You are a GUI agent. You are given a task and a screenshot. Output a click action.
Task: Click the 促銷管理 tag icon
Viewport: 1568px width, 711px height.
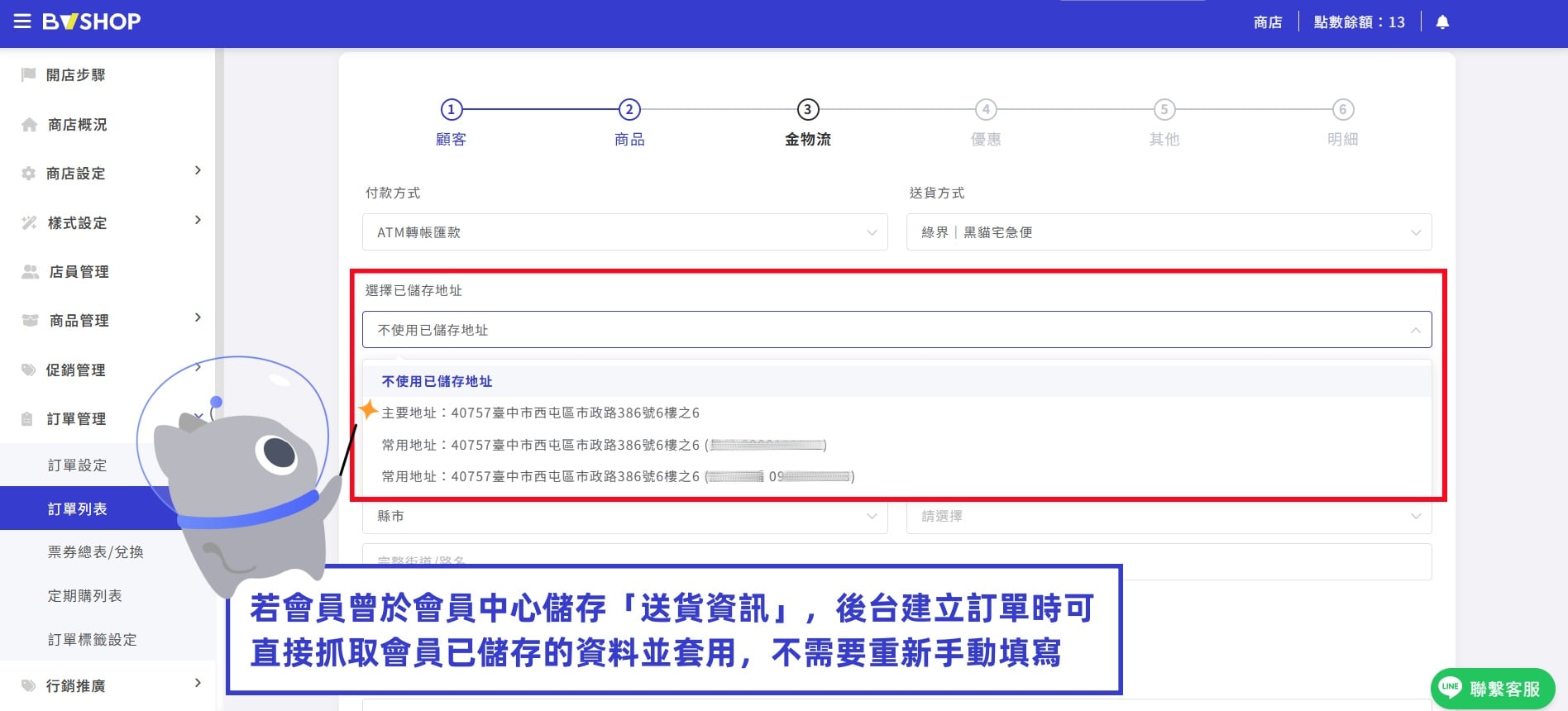[29, 370]
